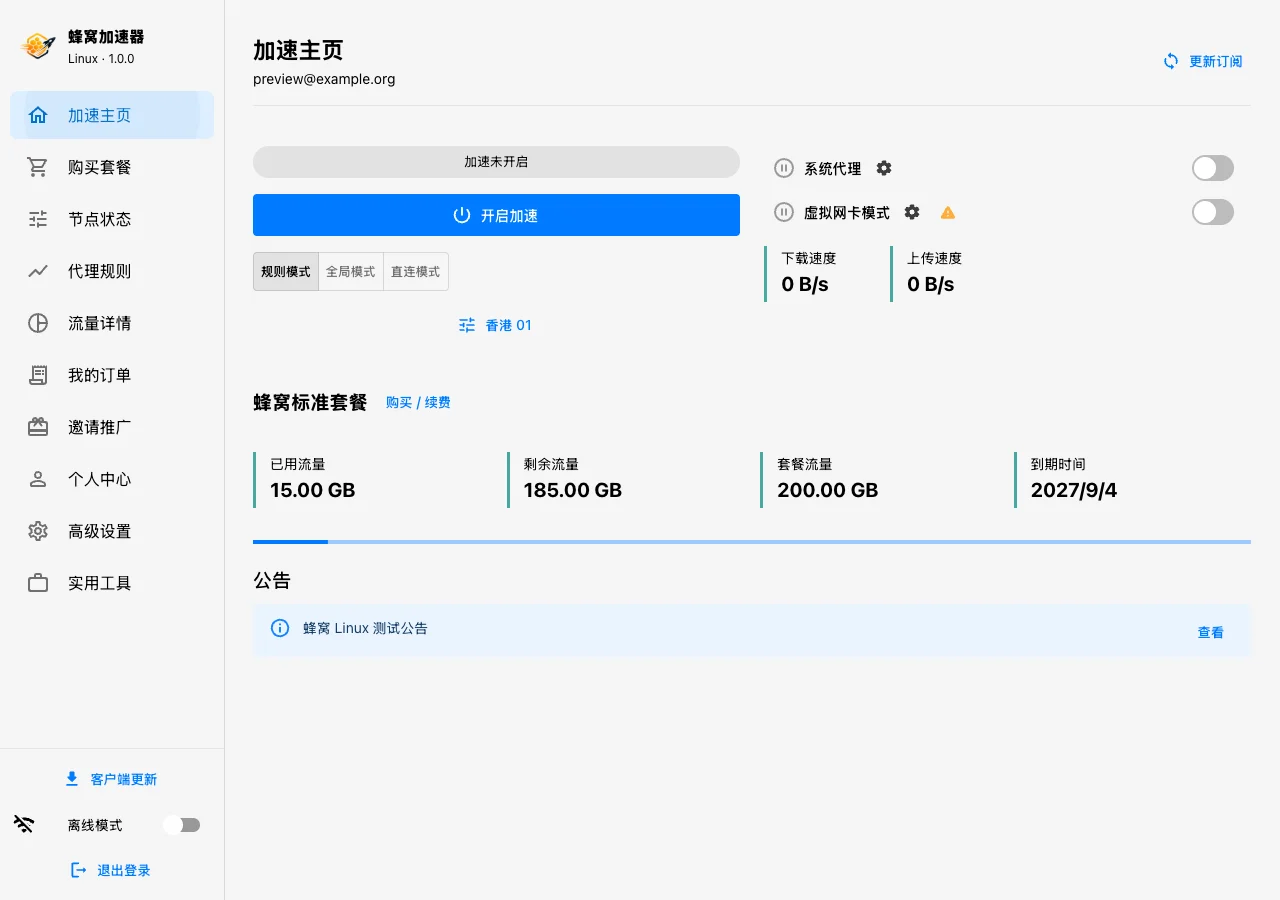Image resolution: width=1280 pixels, height=900 pixels.
Task: Open 节点状态 in the sidebar
Action: 112,219
